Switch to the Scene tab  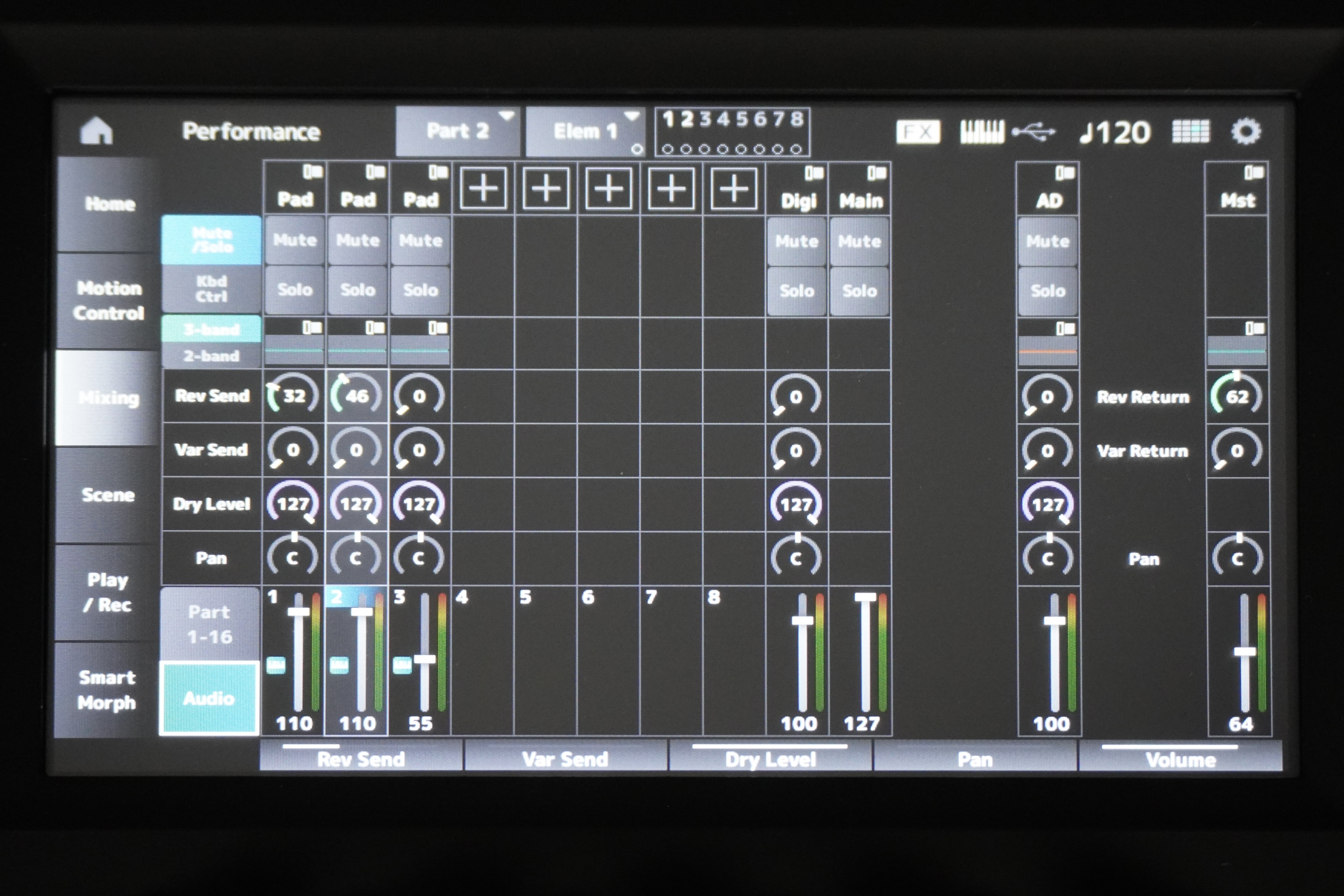108,495
